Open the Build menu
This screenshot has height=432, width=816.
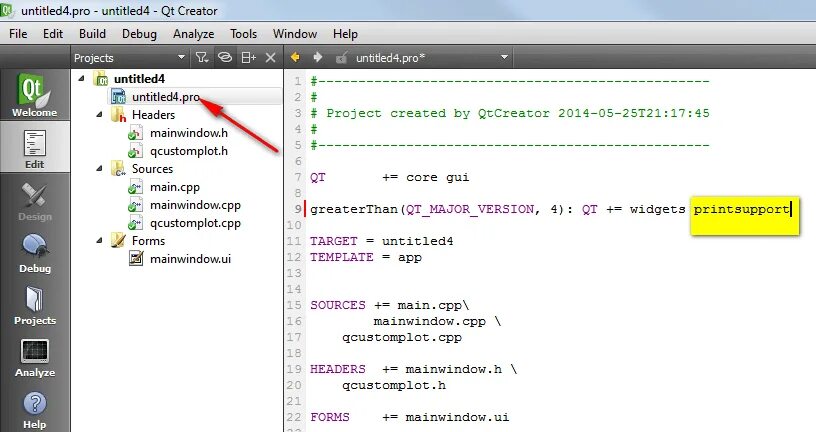pos(92,34)
